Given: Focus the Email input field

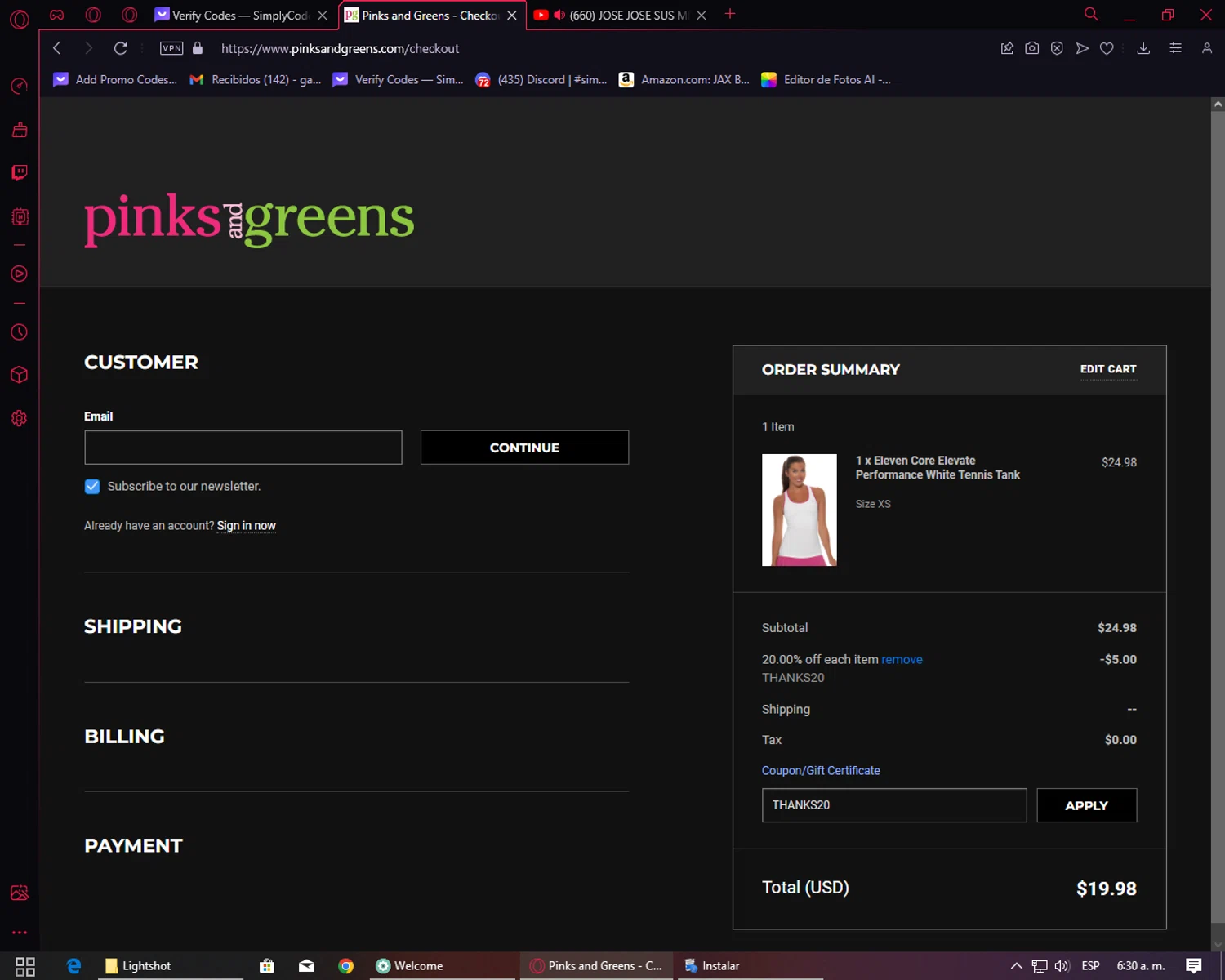Looking at the screenshot, I should [x=243, y=448].
